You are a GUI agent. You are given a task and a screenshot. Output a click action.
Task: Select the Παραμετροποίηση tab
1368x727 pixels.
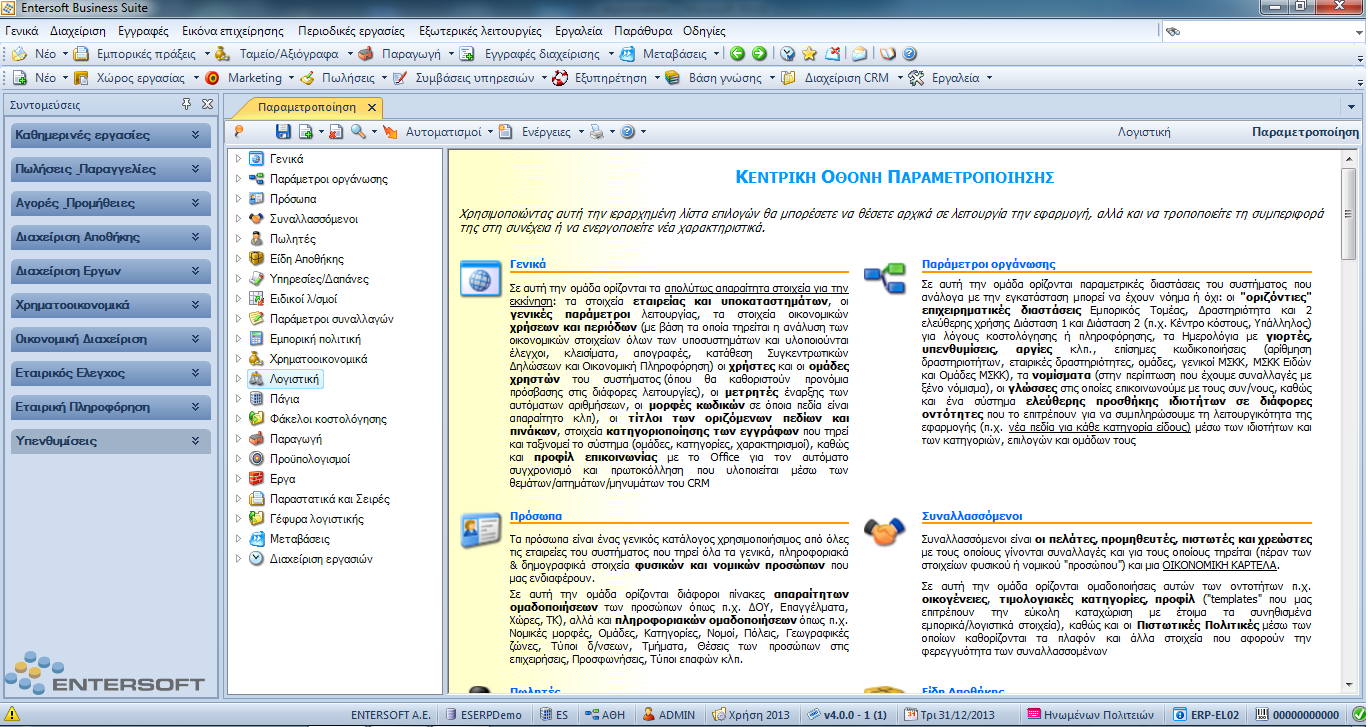[307, 107]
